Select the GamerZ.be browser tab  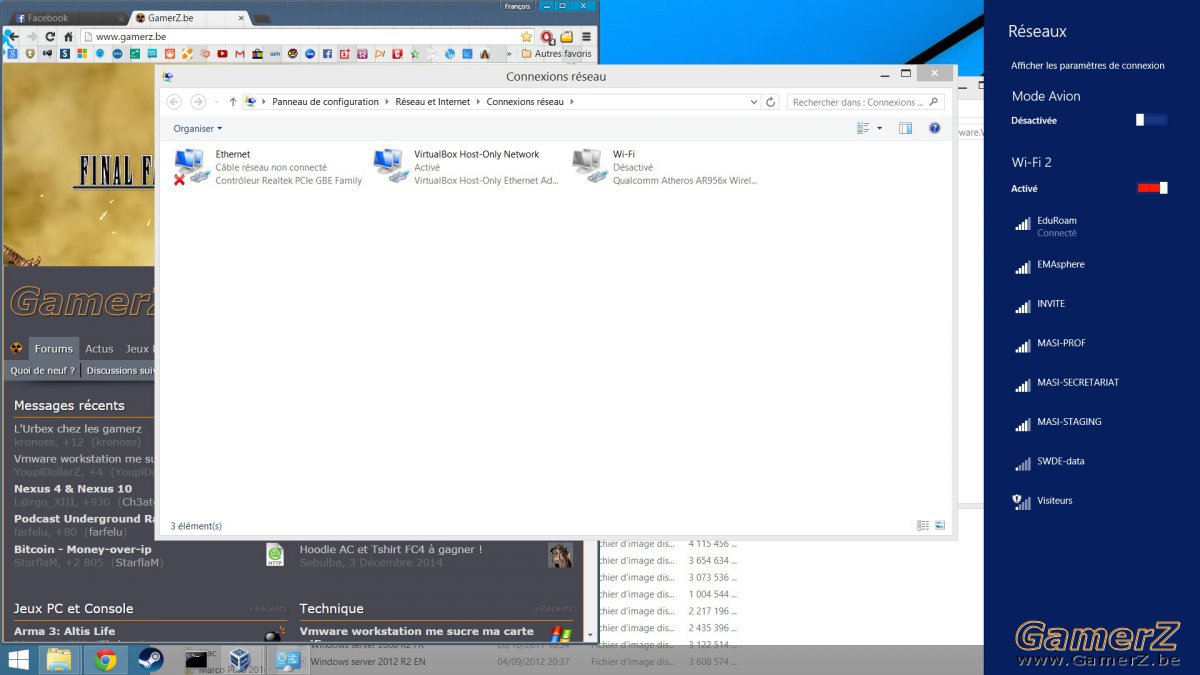[190, 18]
